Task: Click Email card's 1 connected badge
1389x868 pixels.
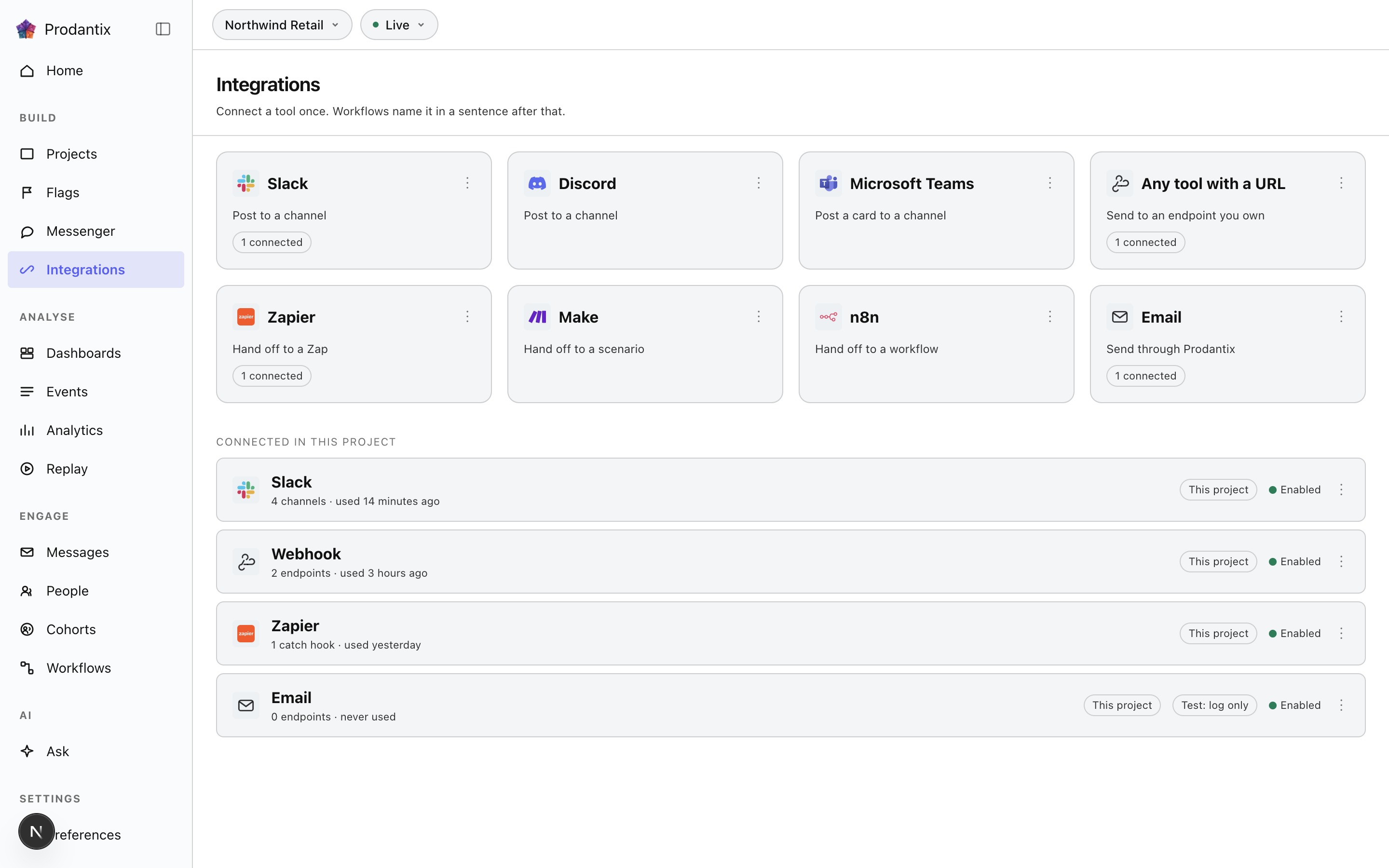Action: click(1145, 376)
